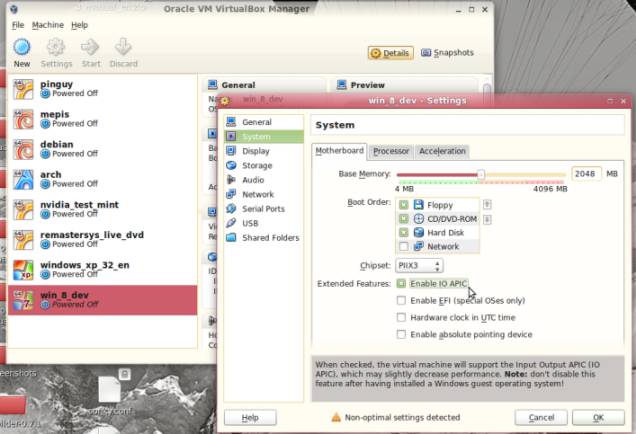Click the red folder on the desktop
Screen dimensions: 636x434
pos(12,405)
